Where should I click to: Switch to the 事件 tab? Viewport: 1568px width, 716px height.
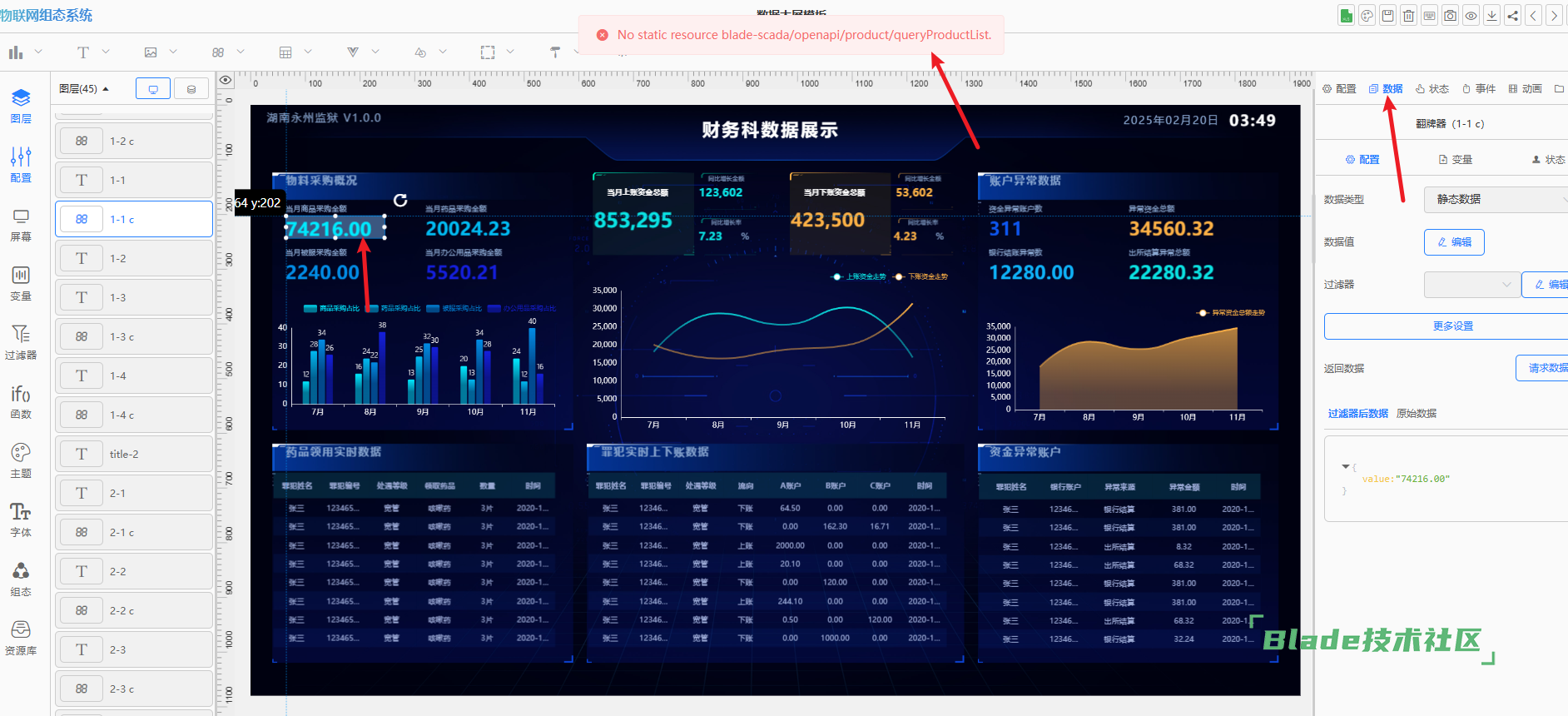click(x=1479, y=89)
